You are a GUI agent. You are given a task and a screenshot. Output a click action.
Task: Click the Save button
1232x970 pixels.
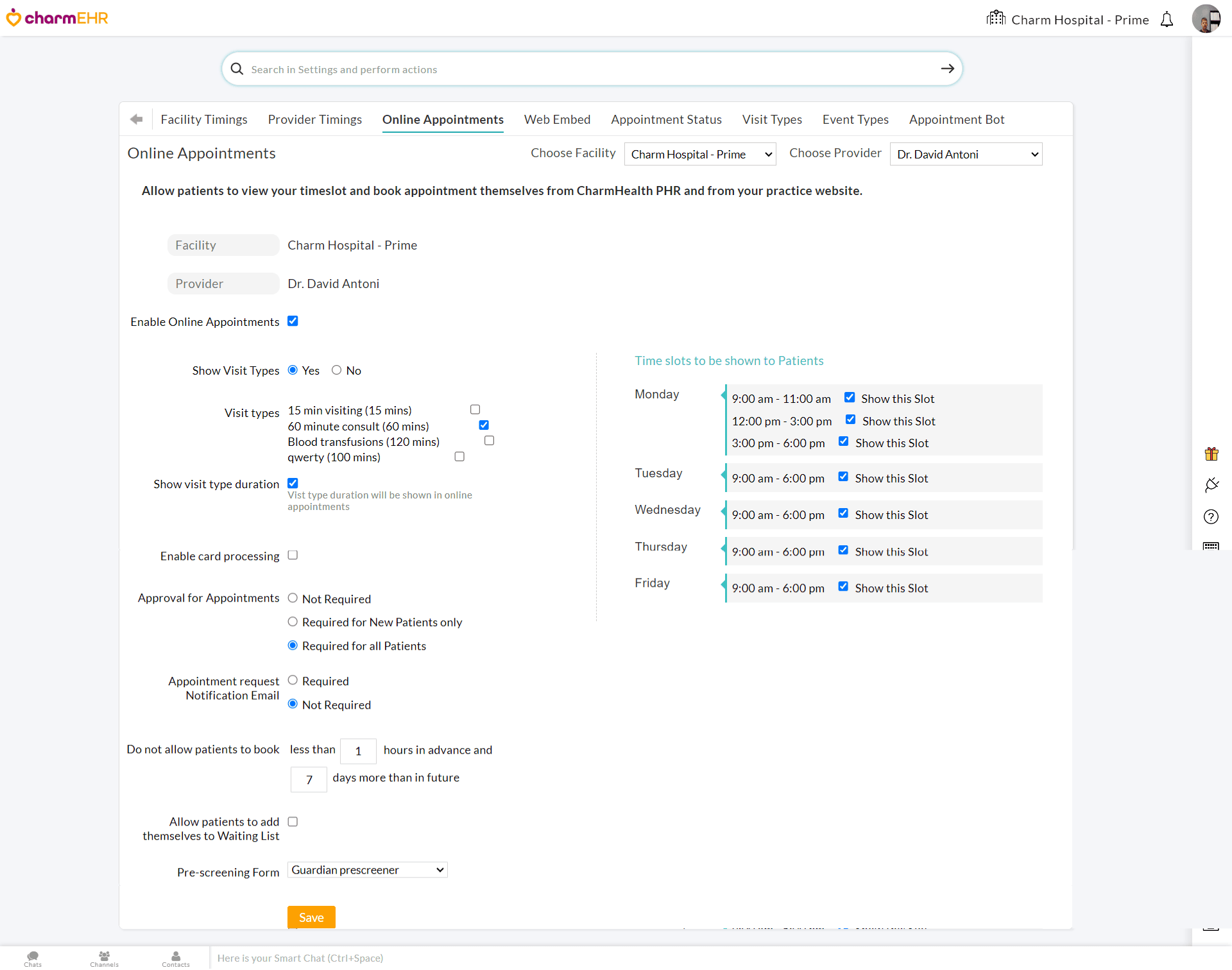311,917
